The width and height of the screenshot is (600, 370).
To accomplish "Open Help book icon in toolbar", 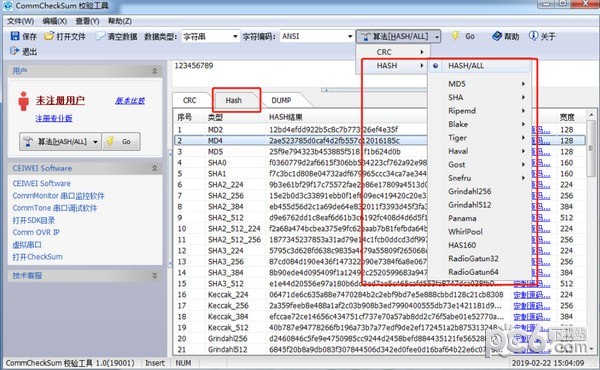I will coord(497,36).
